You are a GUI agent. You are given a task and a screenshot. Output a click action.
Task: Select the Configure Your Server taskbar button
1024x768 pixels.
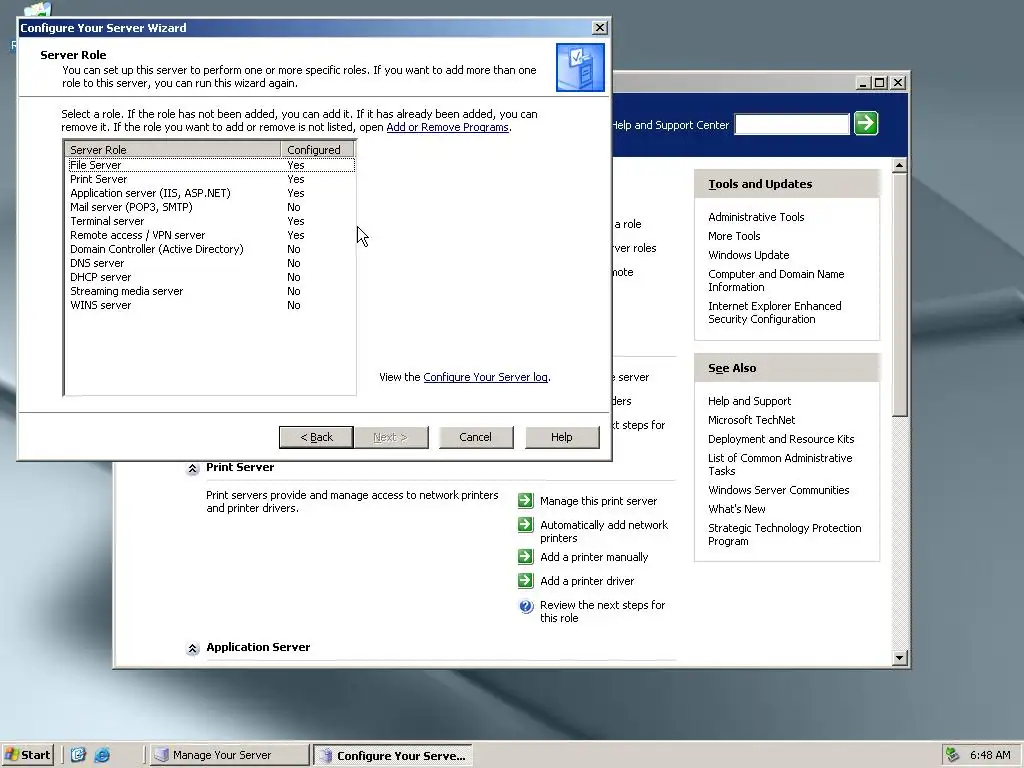tap(392, 756)
